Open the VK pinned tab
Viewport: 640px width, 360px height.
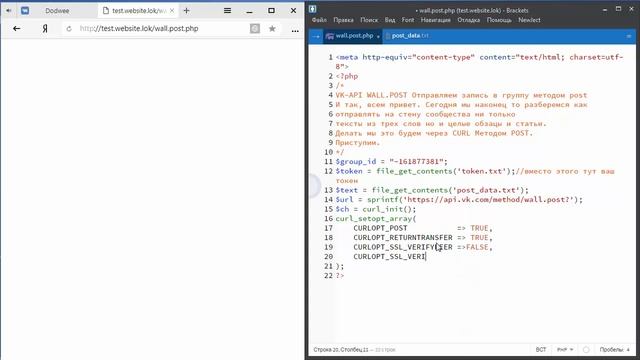(25, 11)
